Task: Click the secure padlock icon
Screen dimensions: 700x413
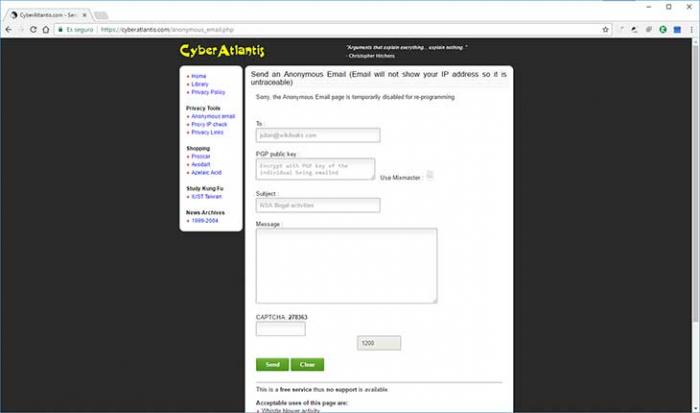Action: (x=61, y=29)
